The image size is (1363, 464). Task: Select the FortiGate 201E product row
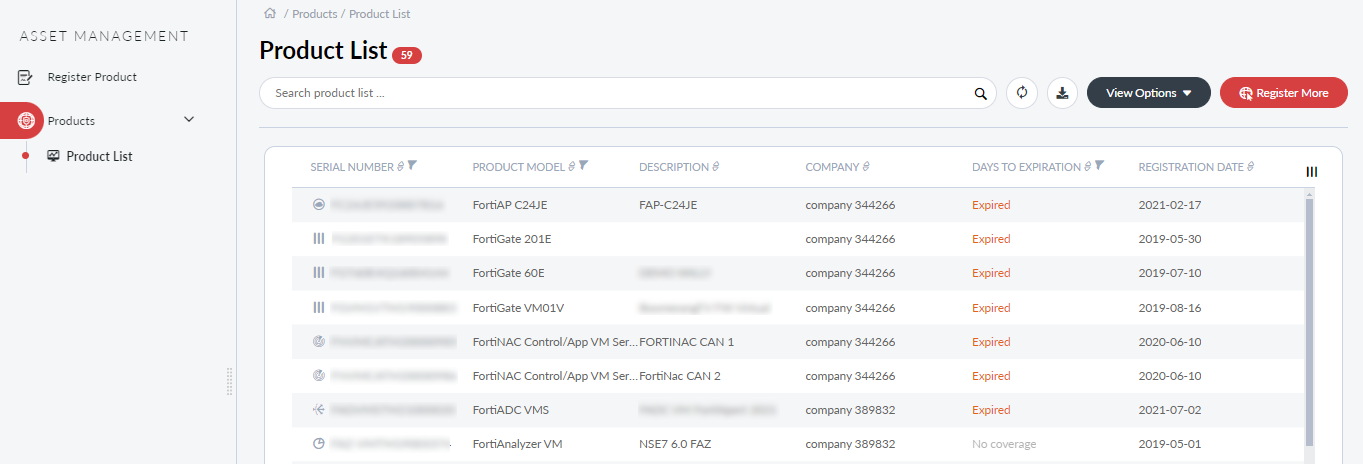coord(511,239)
